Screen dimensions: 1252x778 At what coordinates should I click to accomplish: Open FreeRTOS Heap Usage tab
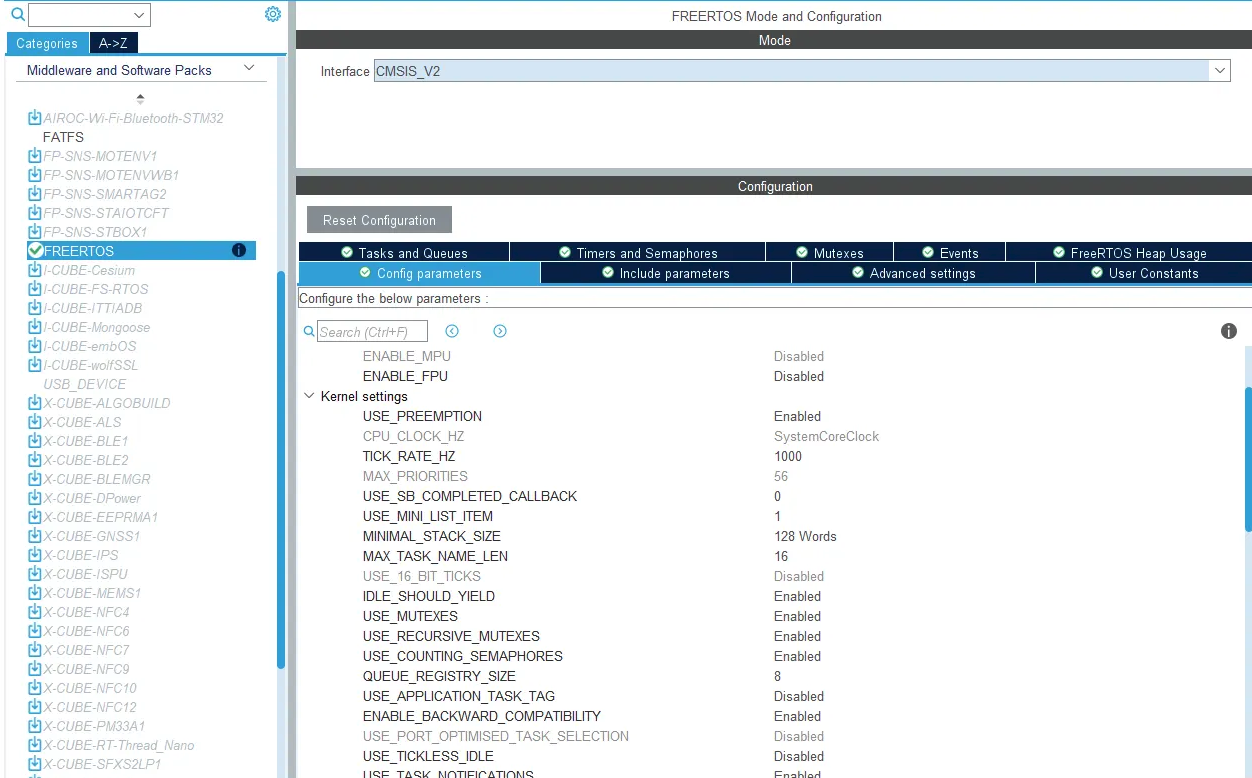point(1129,253)
